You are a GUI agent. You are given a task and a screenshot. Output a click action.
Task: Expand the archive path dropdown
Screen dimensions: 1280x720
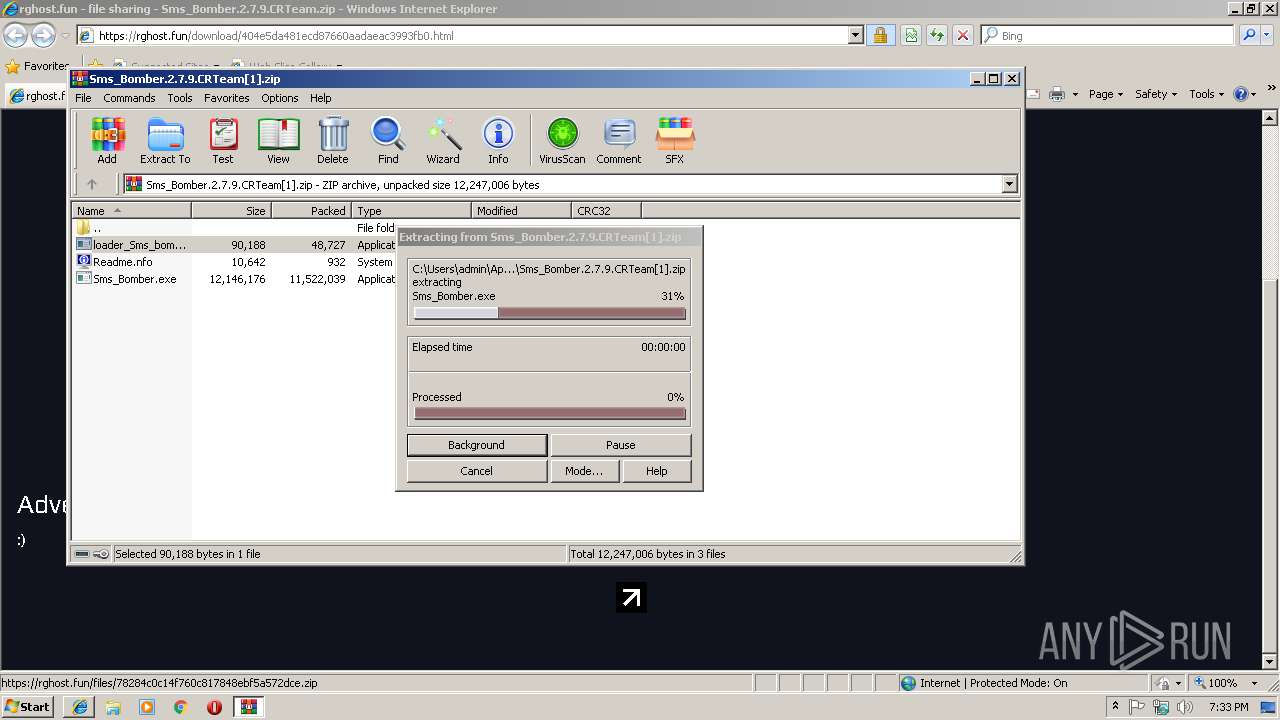pyautogui.click(x=1009, y=184)
